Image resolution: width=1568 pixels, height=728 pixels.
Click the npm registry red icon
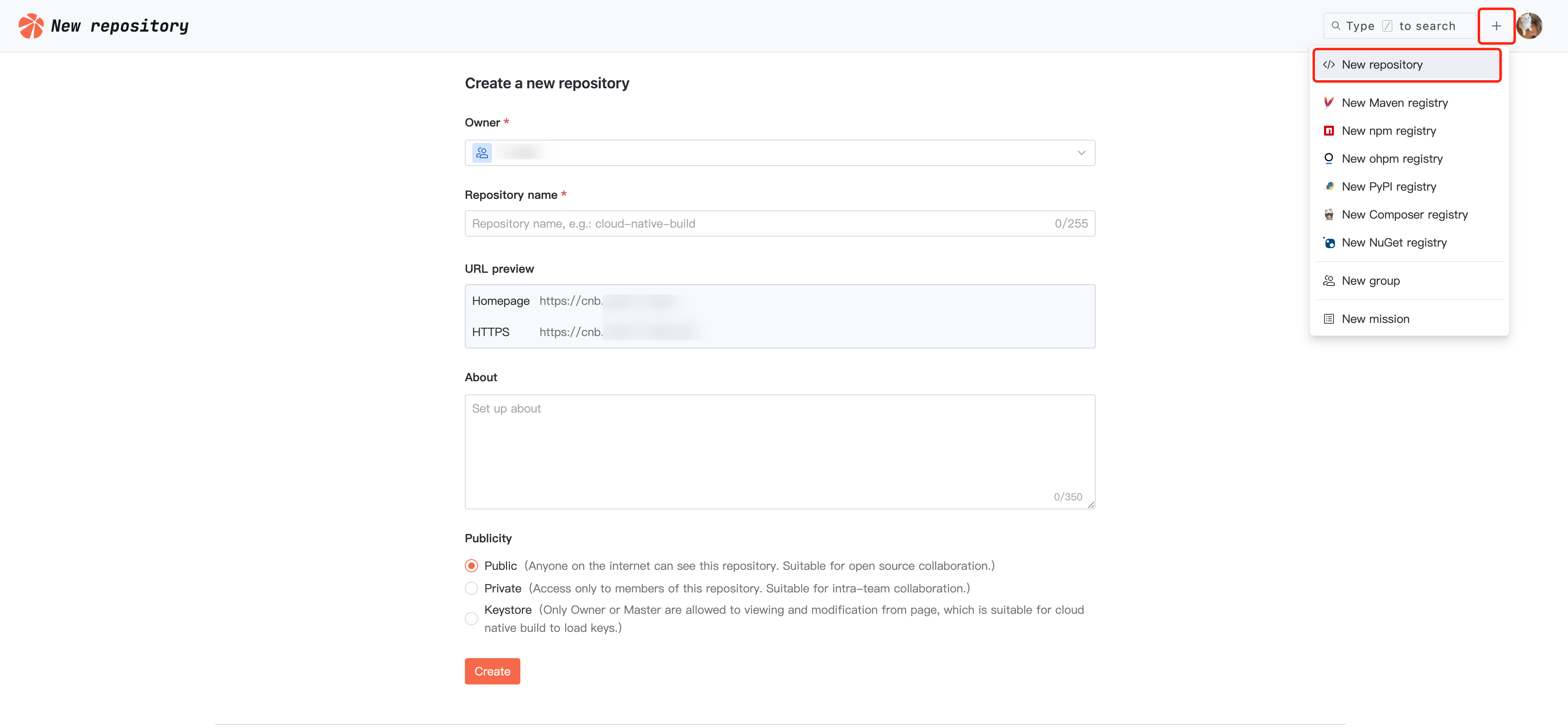1329,131
